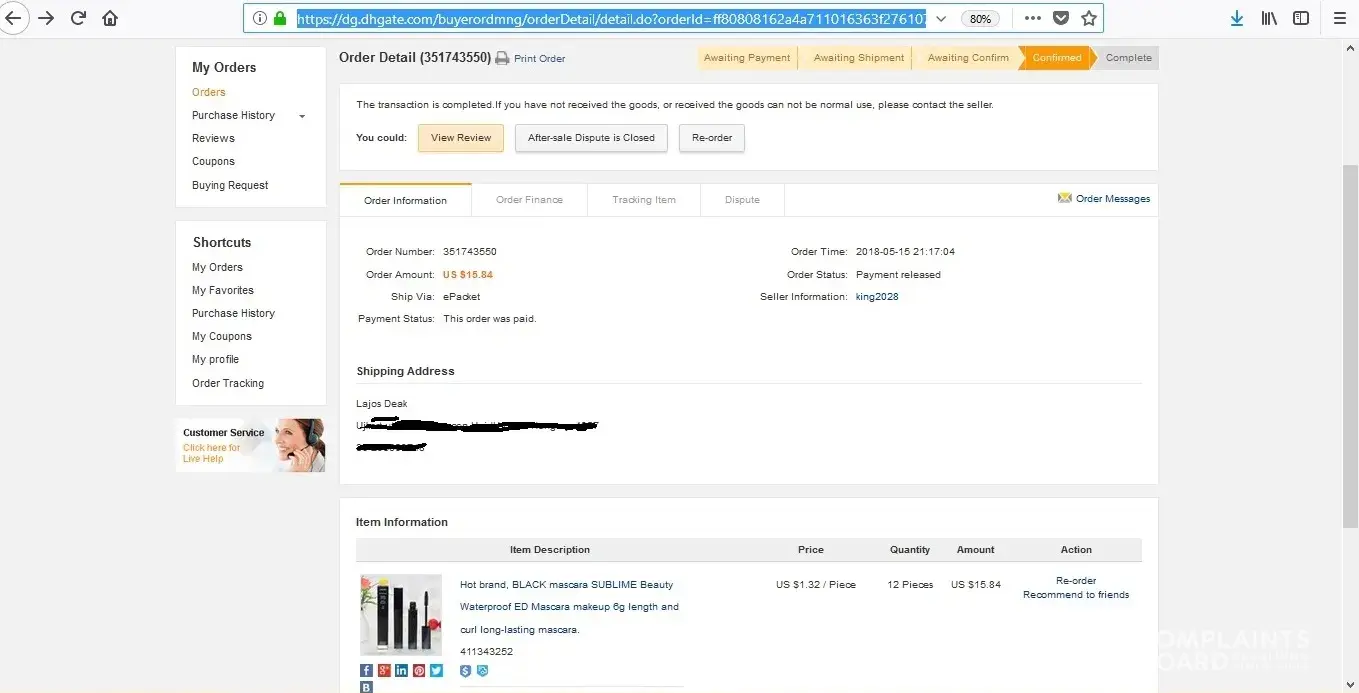
Task: Switch to the Order Finance tab
Action: click(x=529, y=200)
